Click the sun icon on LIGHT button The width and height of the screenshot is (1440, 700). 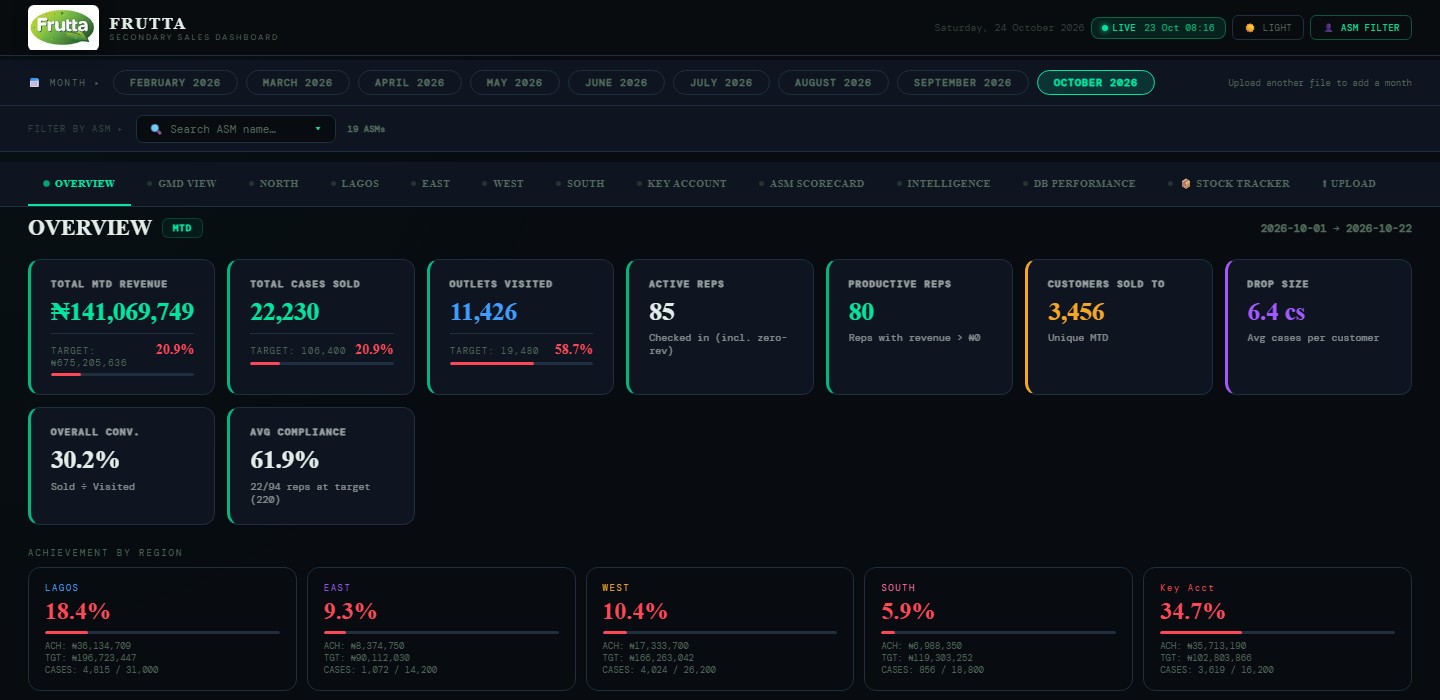point(1250,28)
